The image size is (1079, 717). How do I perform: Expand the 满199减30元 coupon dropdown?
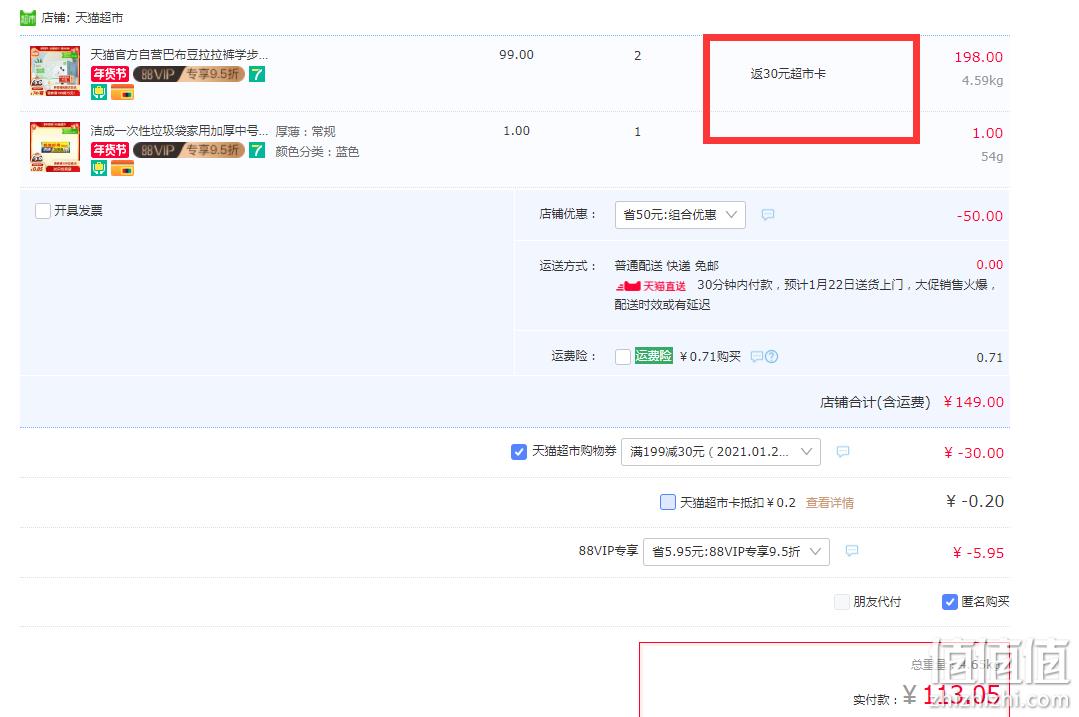[x=720, y=451]
